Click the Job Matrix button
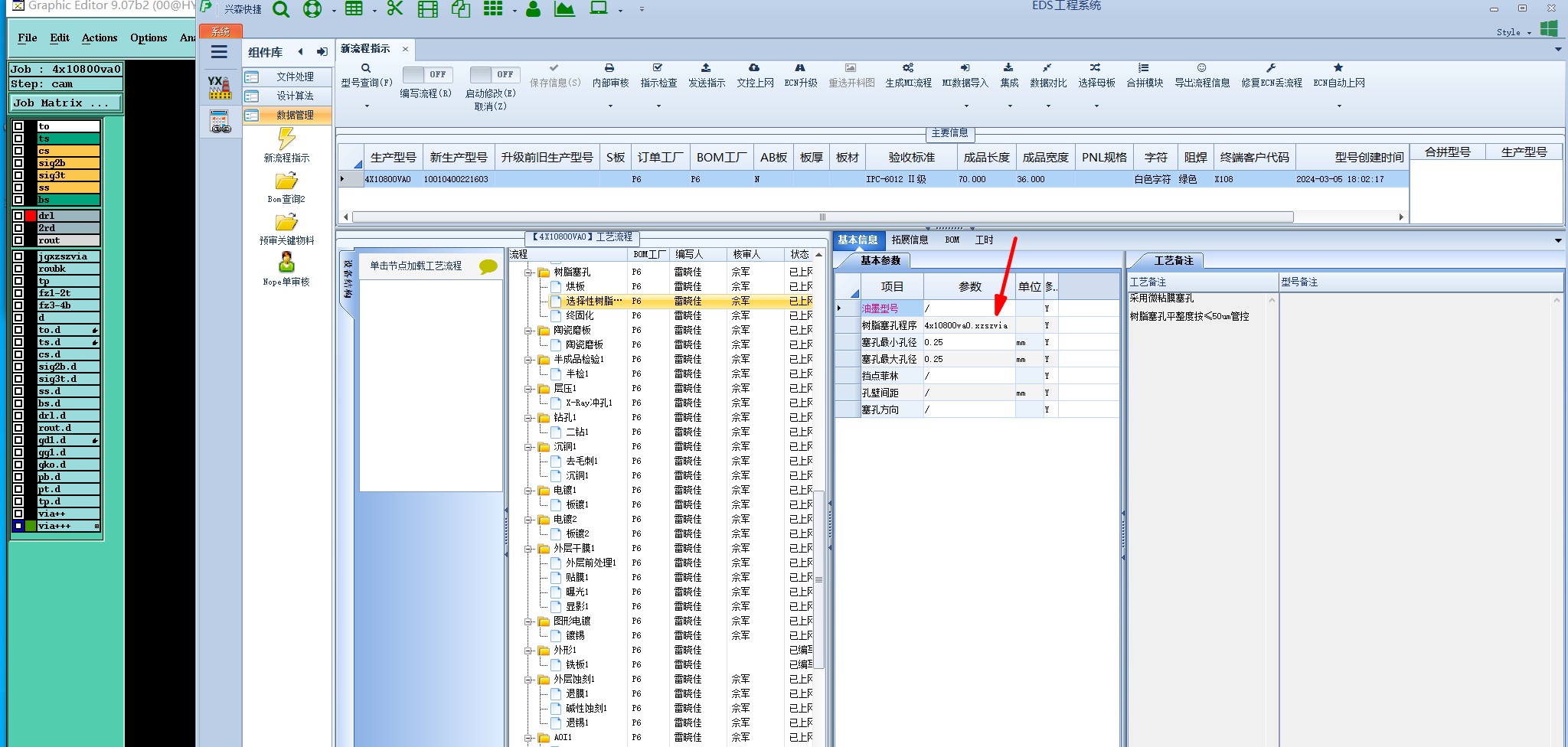 66,103
